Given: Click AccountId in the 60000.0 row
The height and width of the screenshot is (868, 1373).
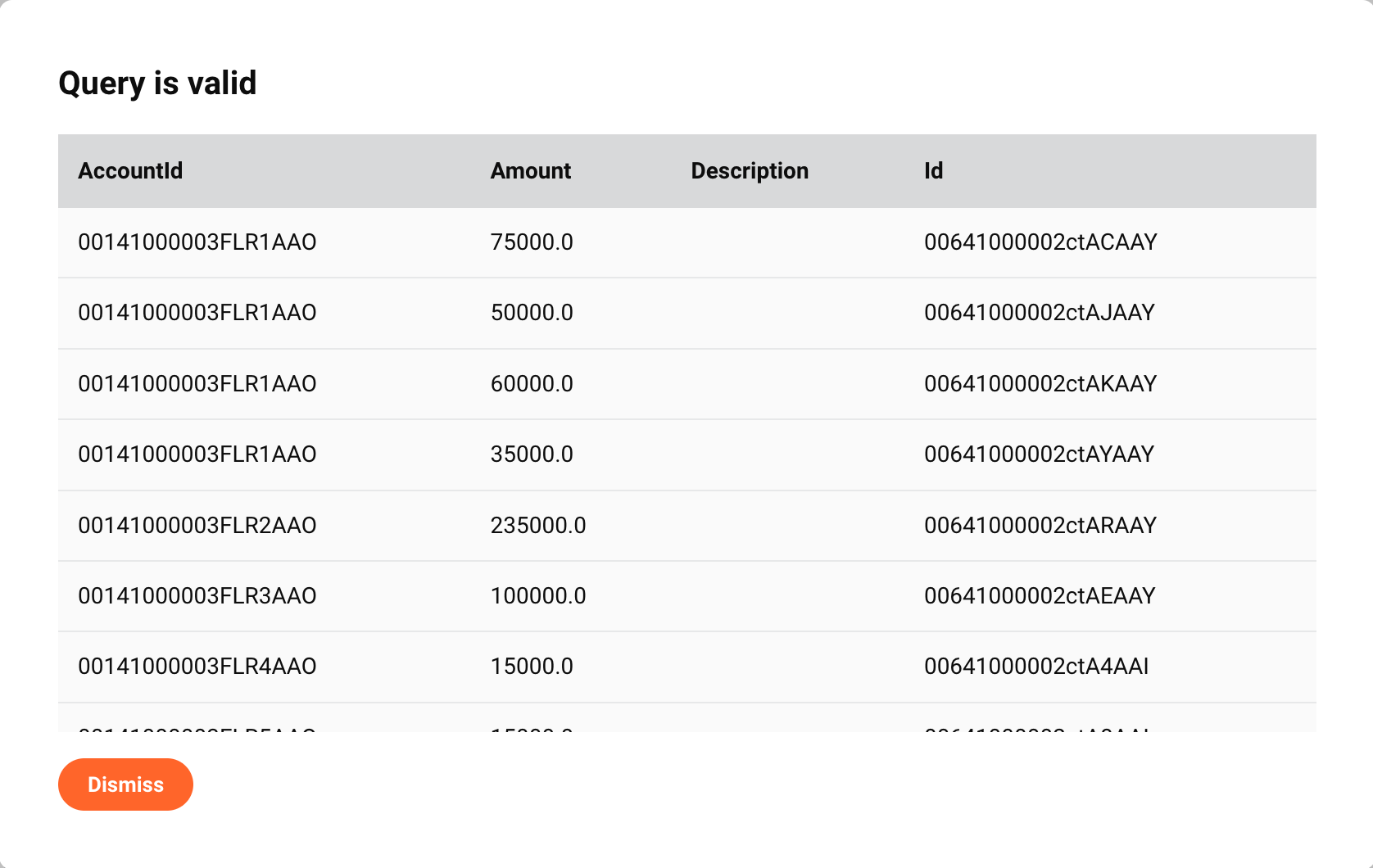Looking at the screenshot, I should click(x=197, y=384).
